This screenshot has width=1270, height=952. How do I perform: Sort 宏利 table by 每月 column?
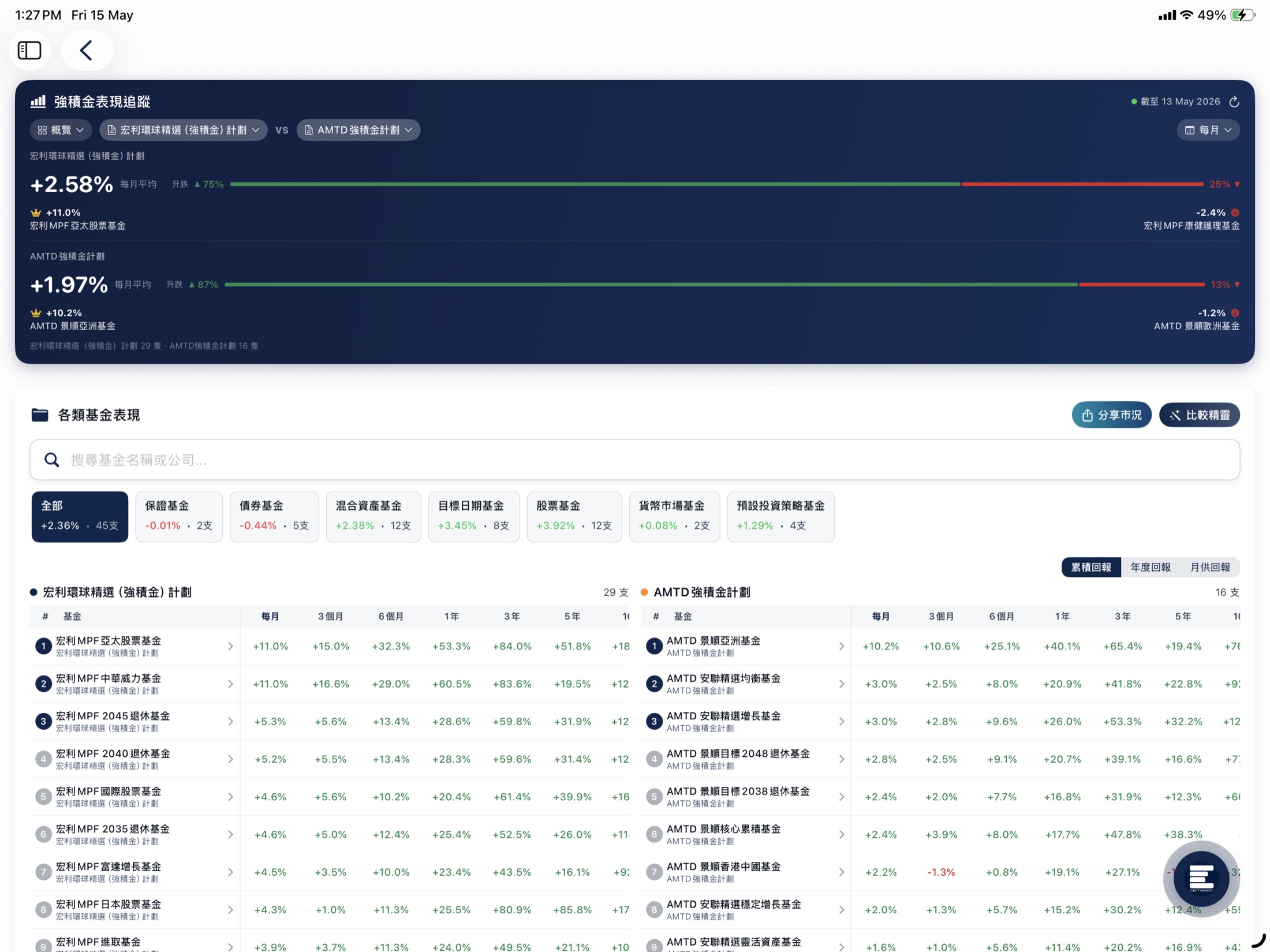click(270, 616)
